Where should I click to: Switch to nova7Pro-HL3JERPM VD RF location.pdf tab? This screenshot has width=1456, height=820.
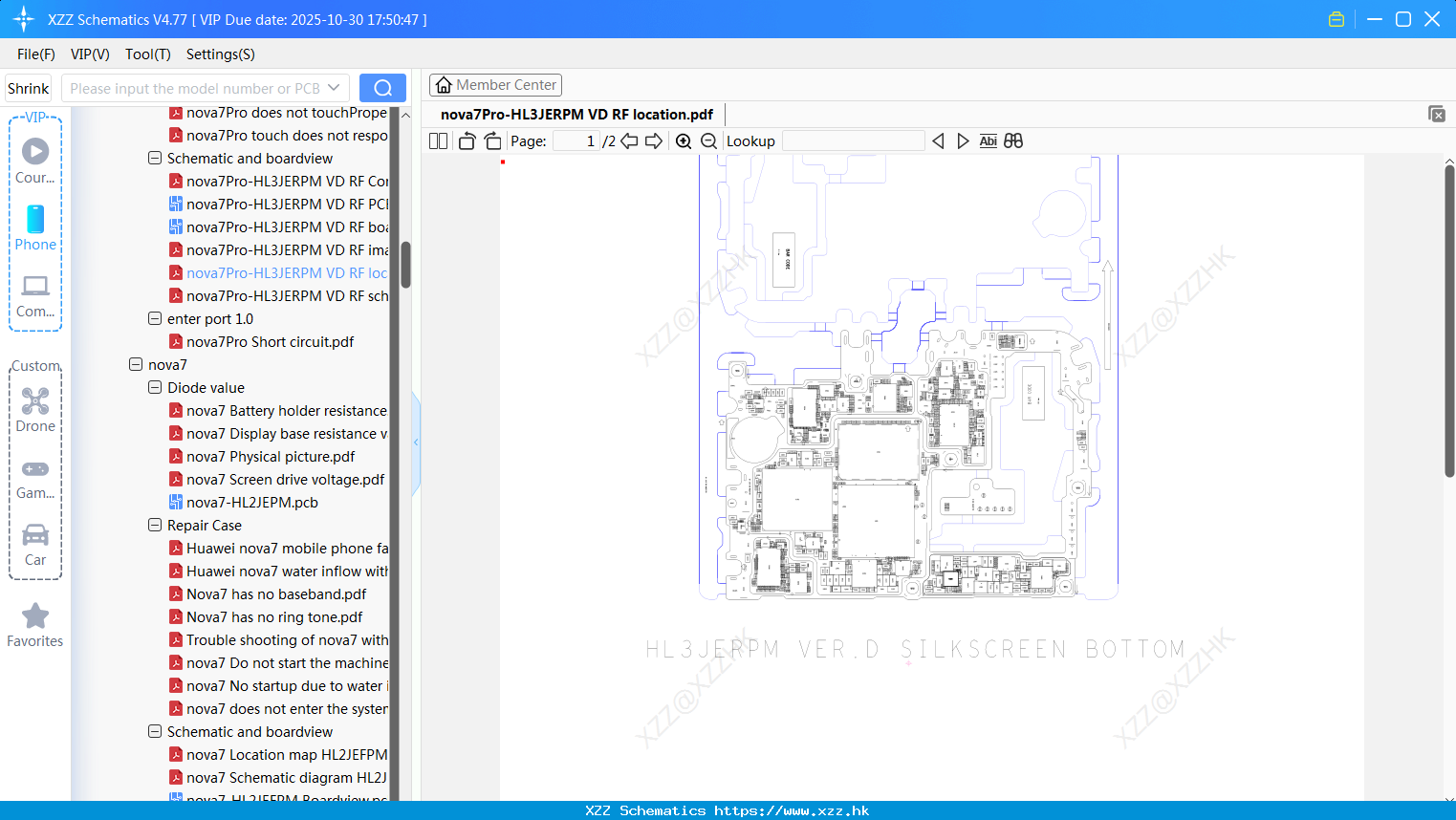[x=576, y=114]
